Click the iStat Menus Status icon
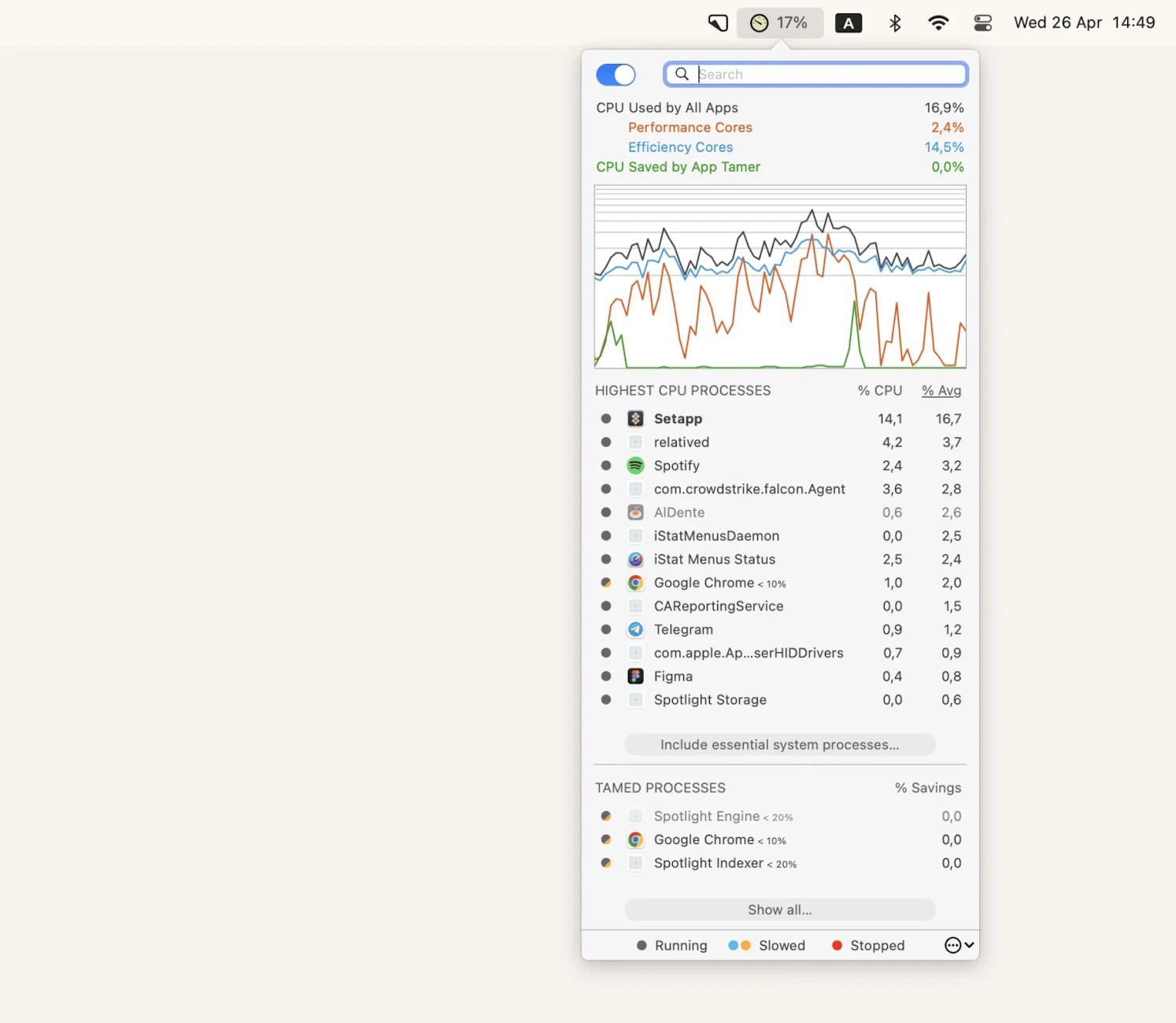This screenshot has height=1023, width=1176. 636,559
